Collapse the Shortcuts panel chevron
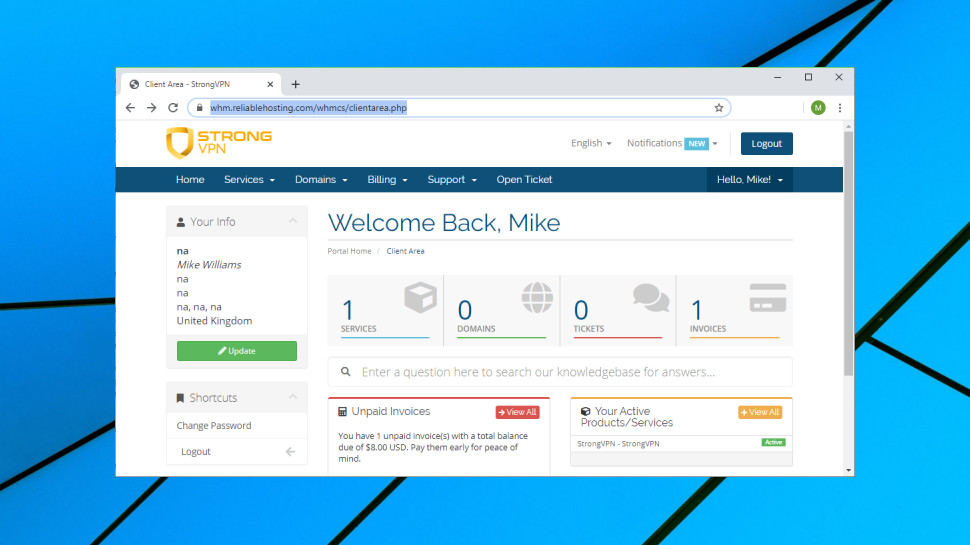 point(293,397)
